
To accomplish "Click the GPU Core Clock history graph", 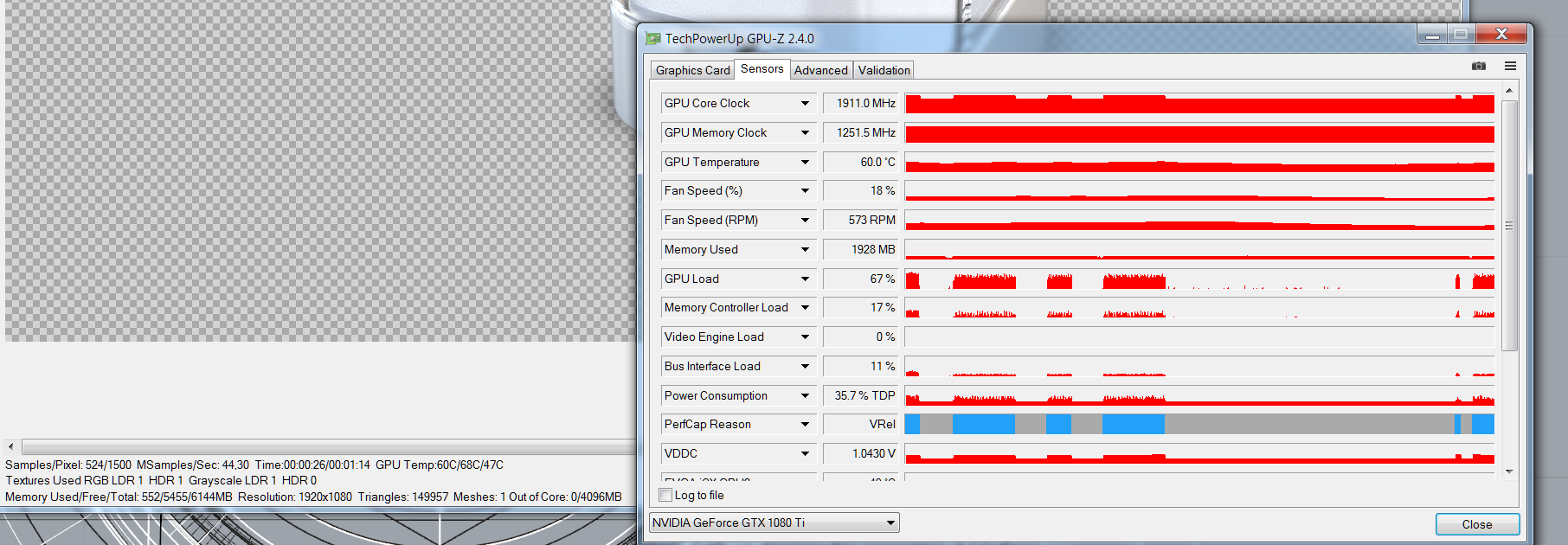I will tap(1199, 103).
